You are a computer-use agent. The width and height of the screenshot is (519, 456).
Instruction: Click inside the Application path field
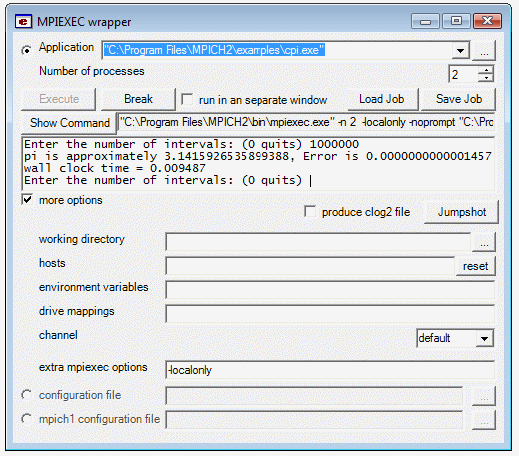coord(277,50)
